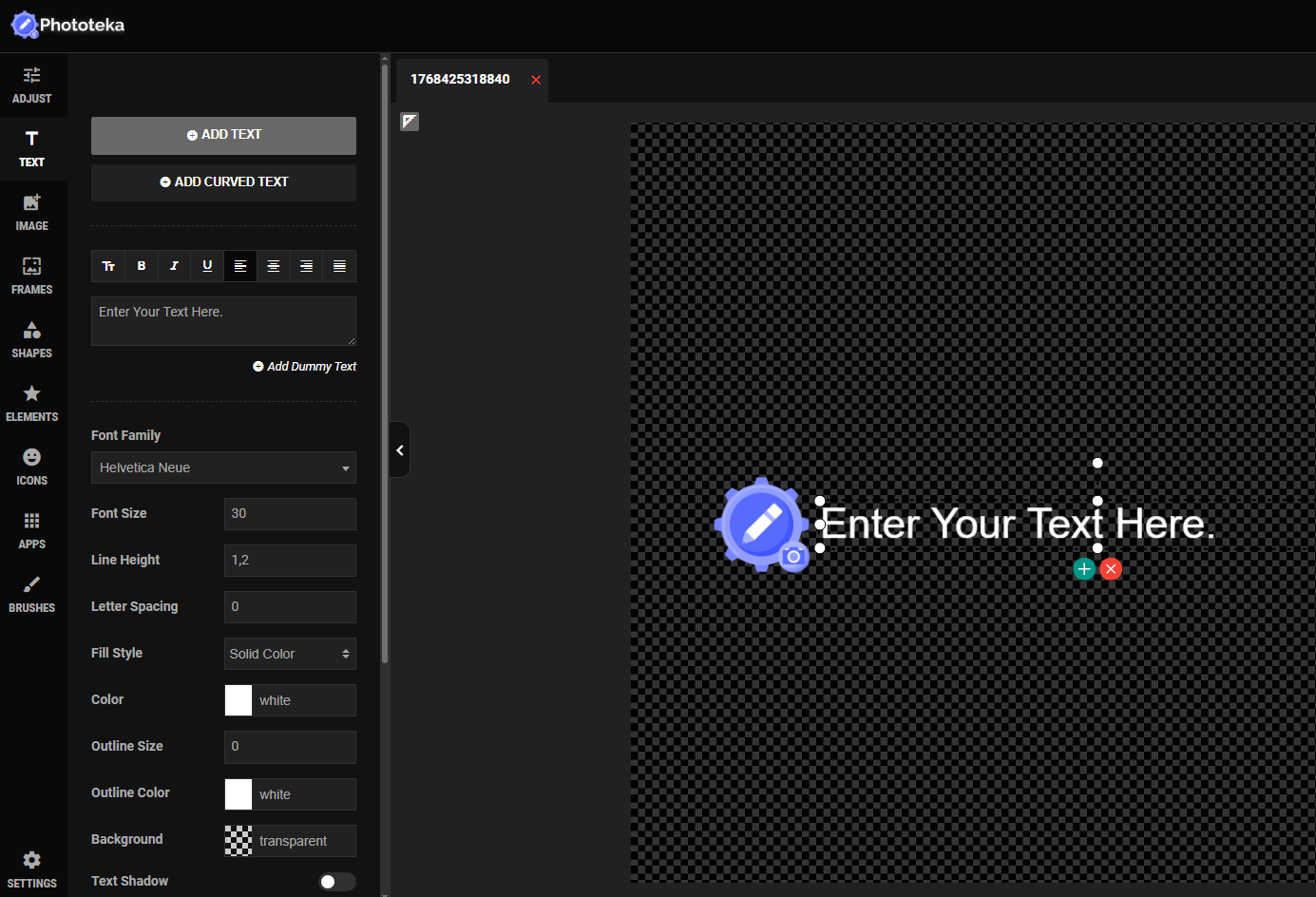
Task: Open the Shapes panel
Action: [x=32, y=339]
